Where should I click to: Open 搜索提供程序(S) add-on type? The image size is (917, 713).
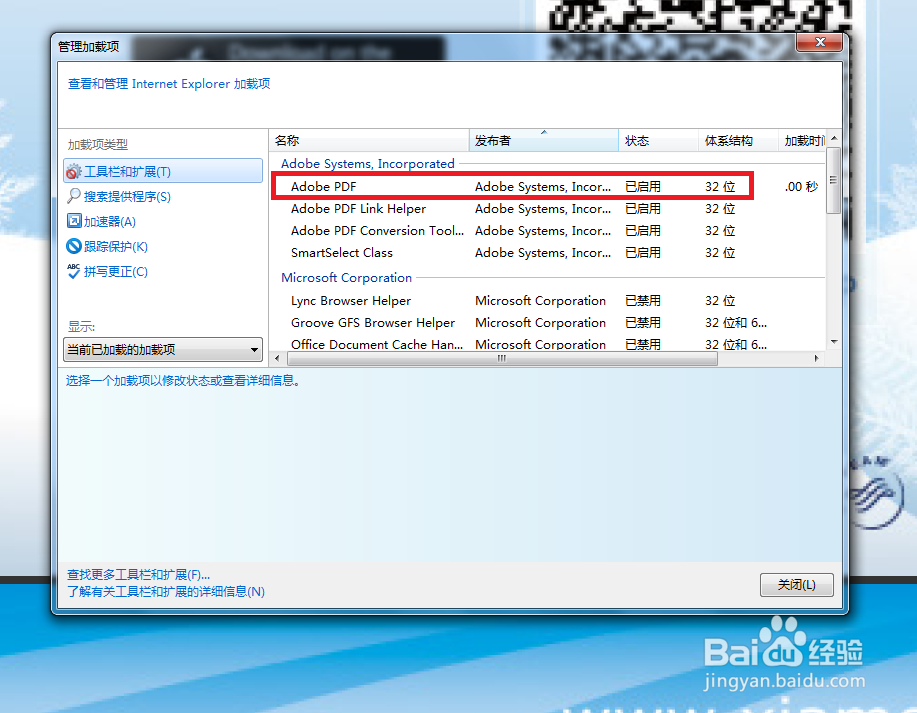(127, 197)
